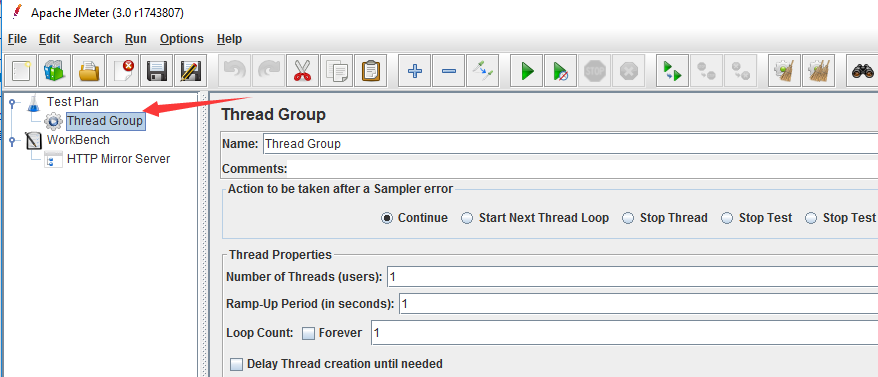Viewport: 878px width, 377px height.
Task: Click the Undo arrow icon
Action: coord(234,71)
